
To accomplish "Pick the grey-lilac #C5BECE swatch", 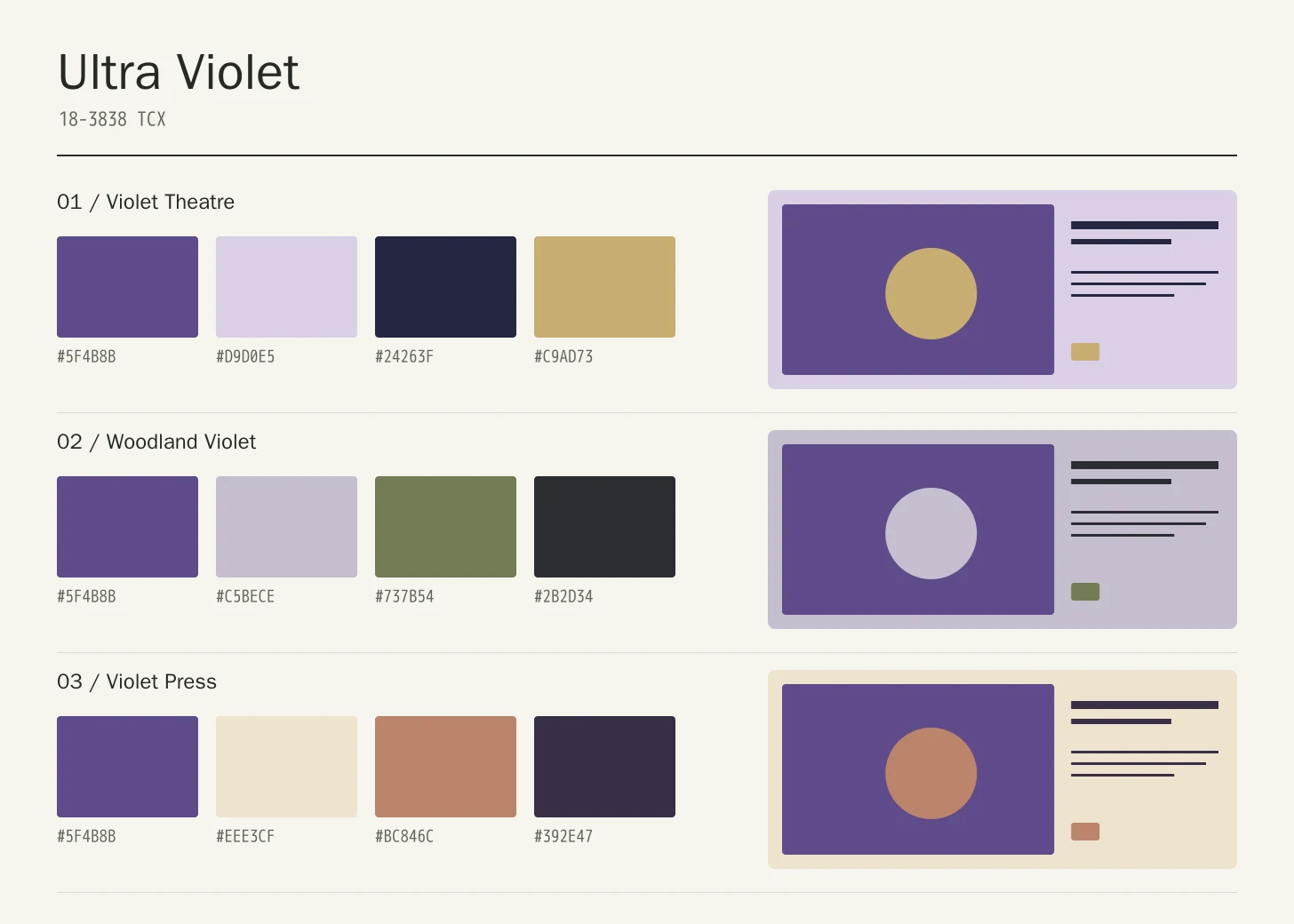I will [286, 527].
